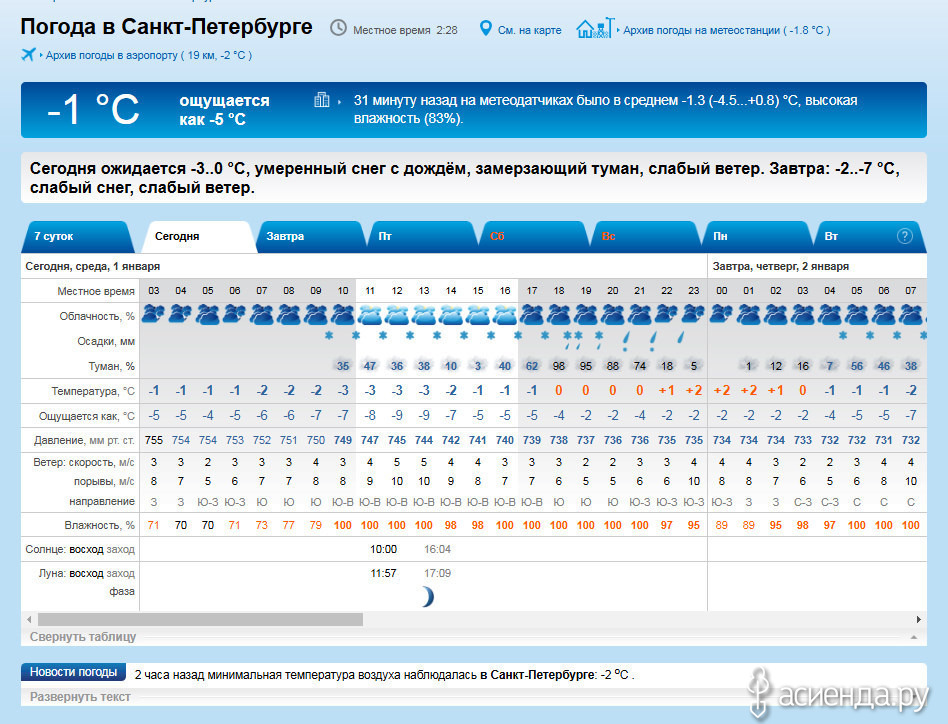Click the Завтра, четверг, 2 января heading
The image size is (948, 724).
click(x=781, y=266)
